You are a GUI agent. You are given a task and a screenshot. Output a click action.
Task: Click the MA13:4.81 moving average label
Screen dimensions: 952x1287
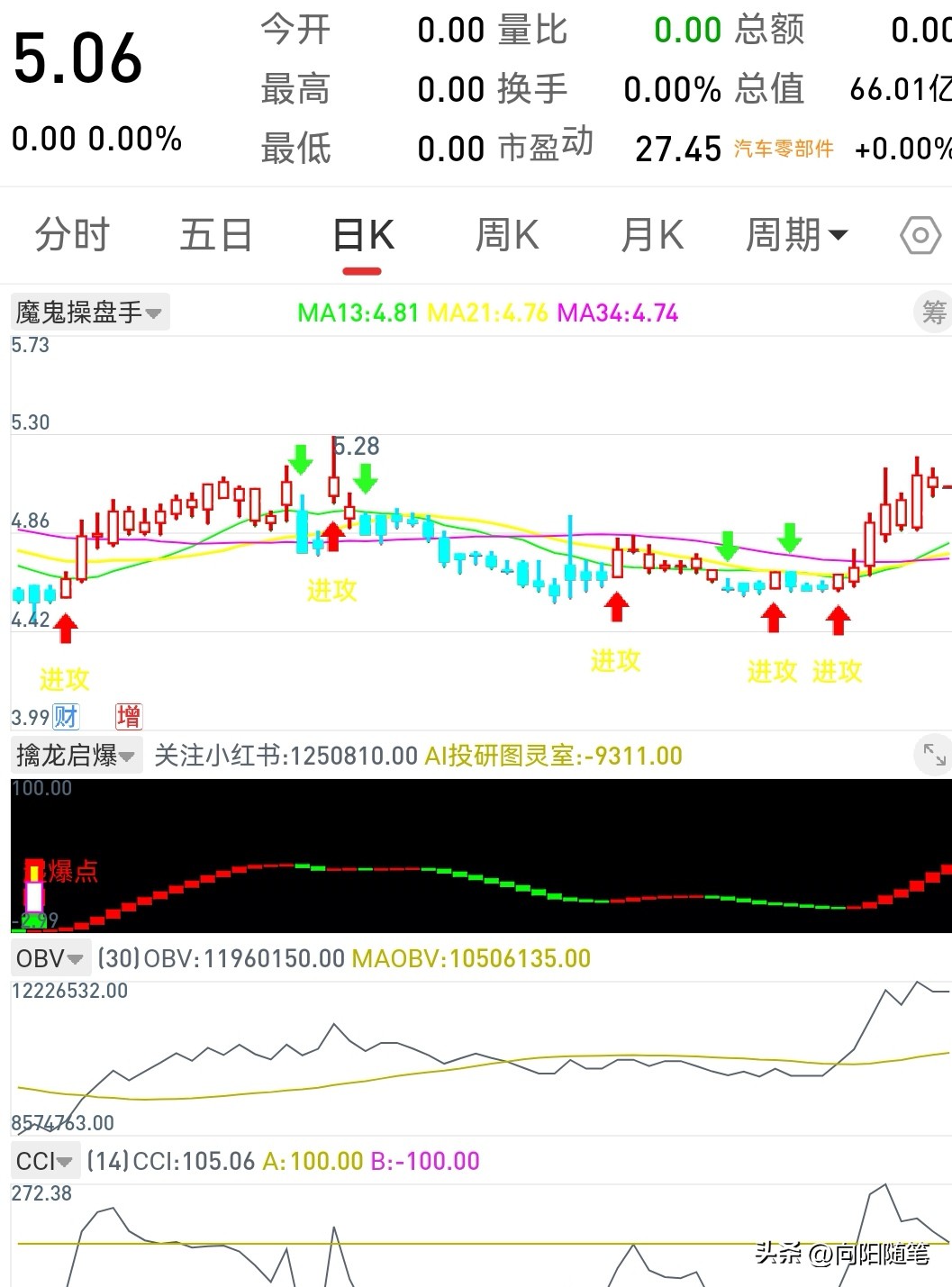[x=358, y=314]
